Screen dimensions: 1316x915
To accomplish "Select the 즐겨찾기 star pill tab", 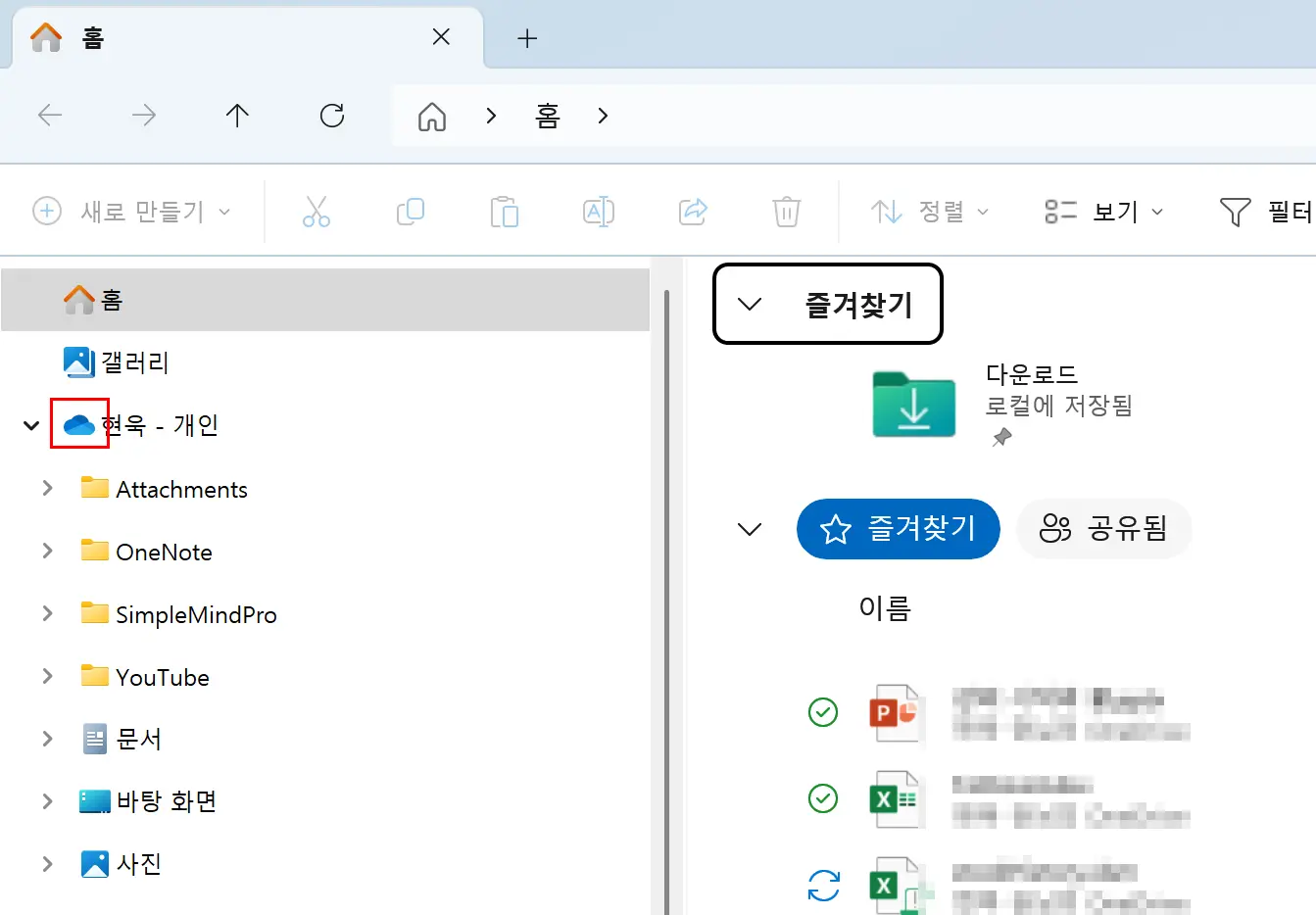I will [899, 529].
